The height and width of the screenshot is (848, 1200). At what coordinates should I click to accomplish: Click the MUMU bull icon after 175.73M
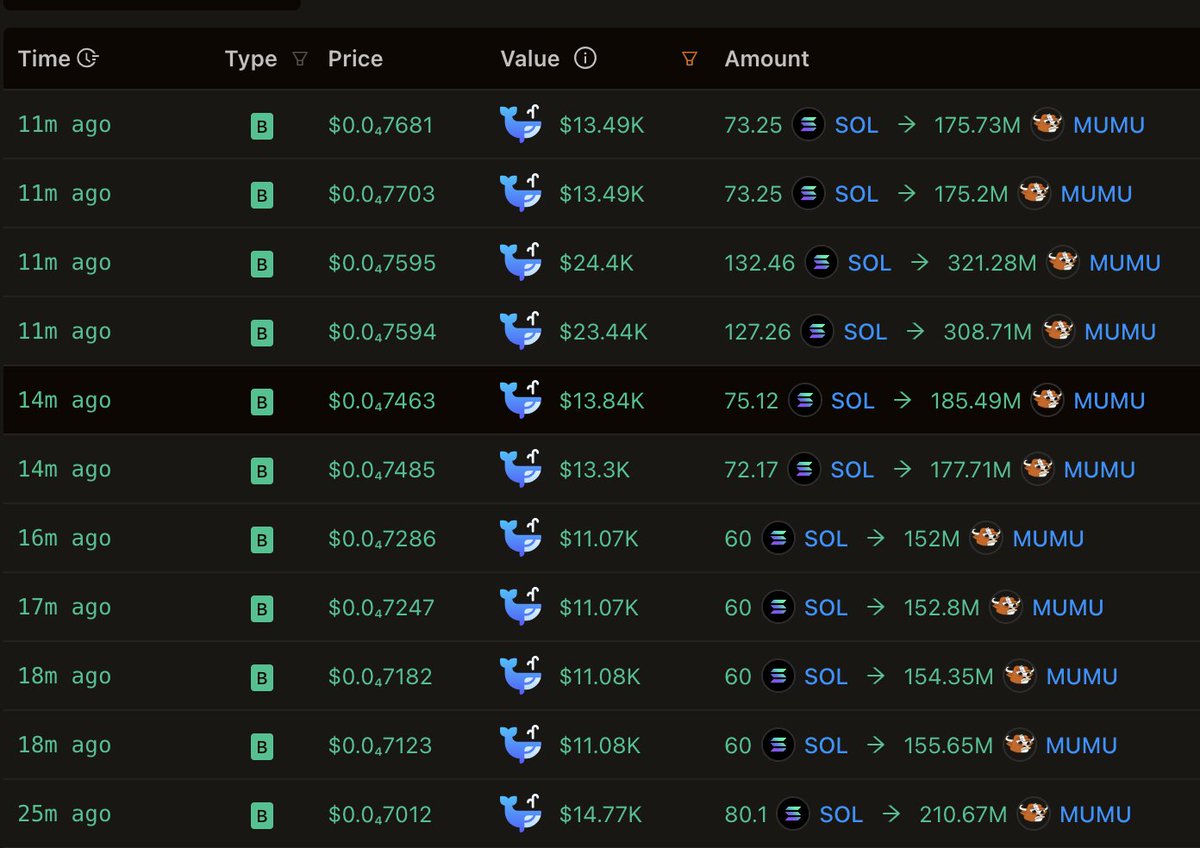(1047, 124)
